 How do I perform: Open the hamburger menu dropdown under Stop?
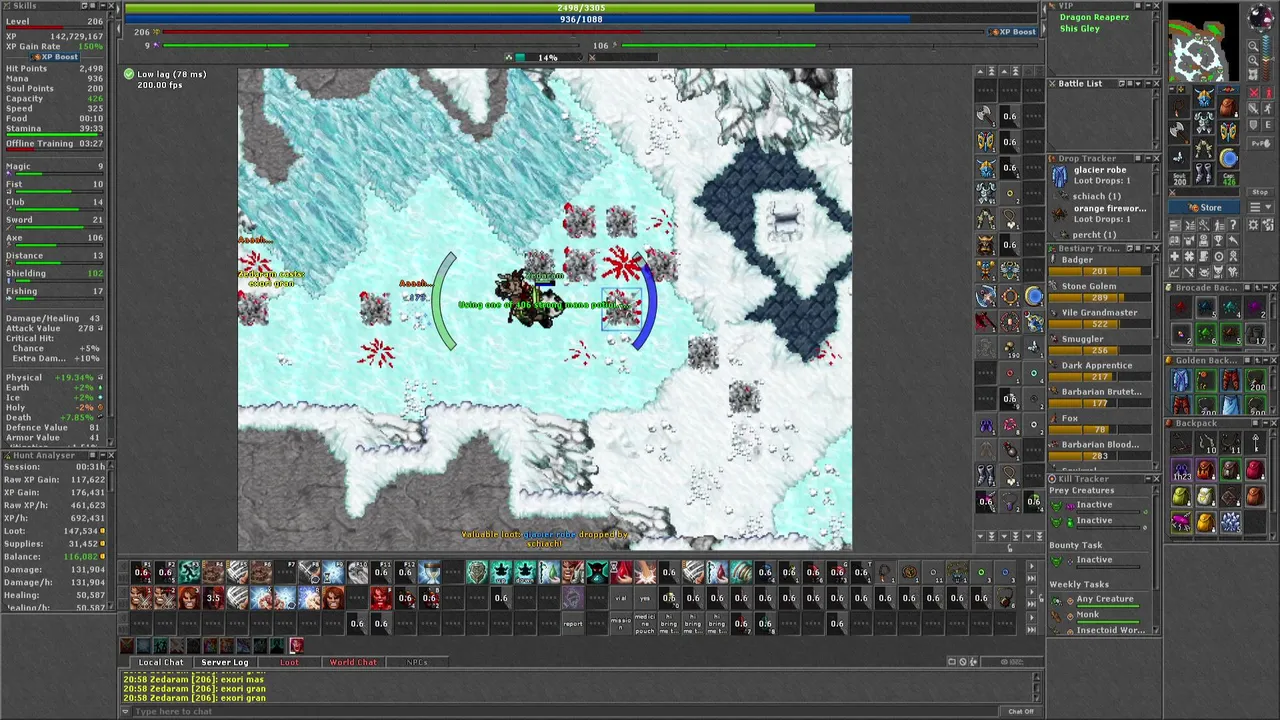pos(1260,207)
